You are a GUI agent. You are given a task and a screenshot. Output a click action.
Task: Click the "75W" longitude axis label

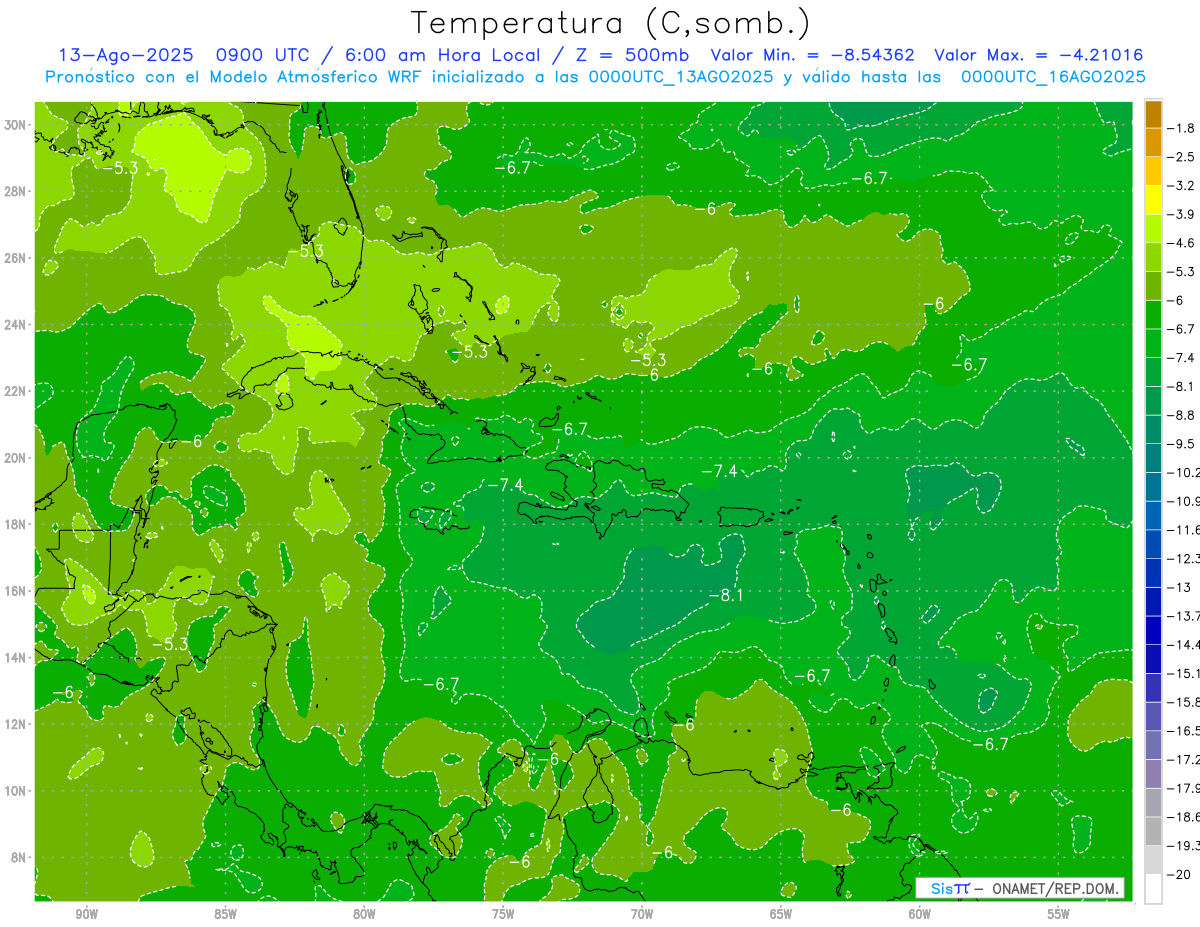pos(504,914)
